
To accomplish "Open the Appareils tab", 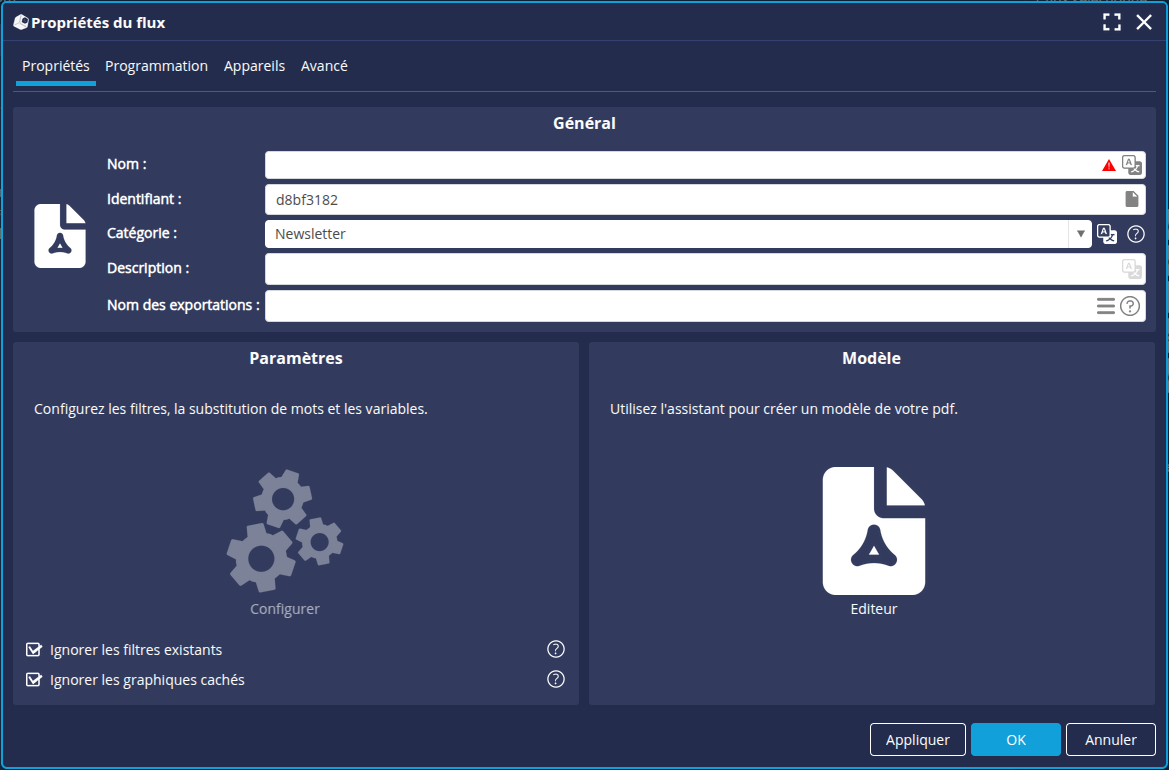I will pos(254,66).
